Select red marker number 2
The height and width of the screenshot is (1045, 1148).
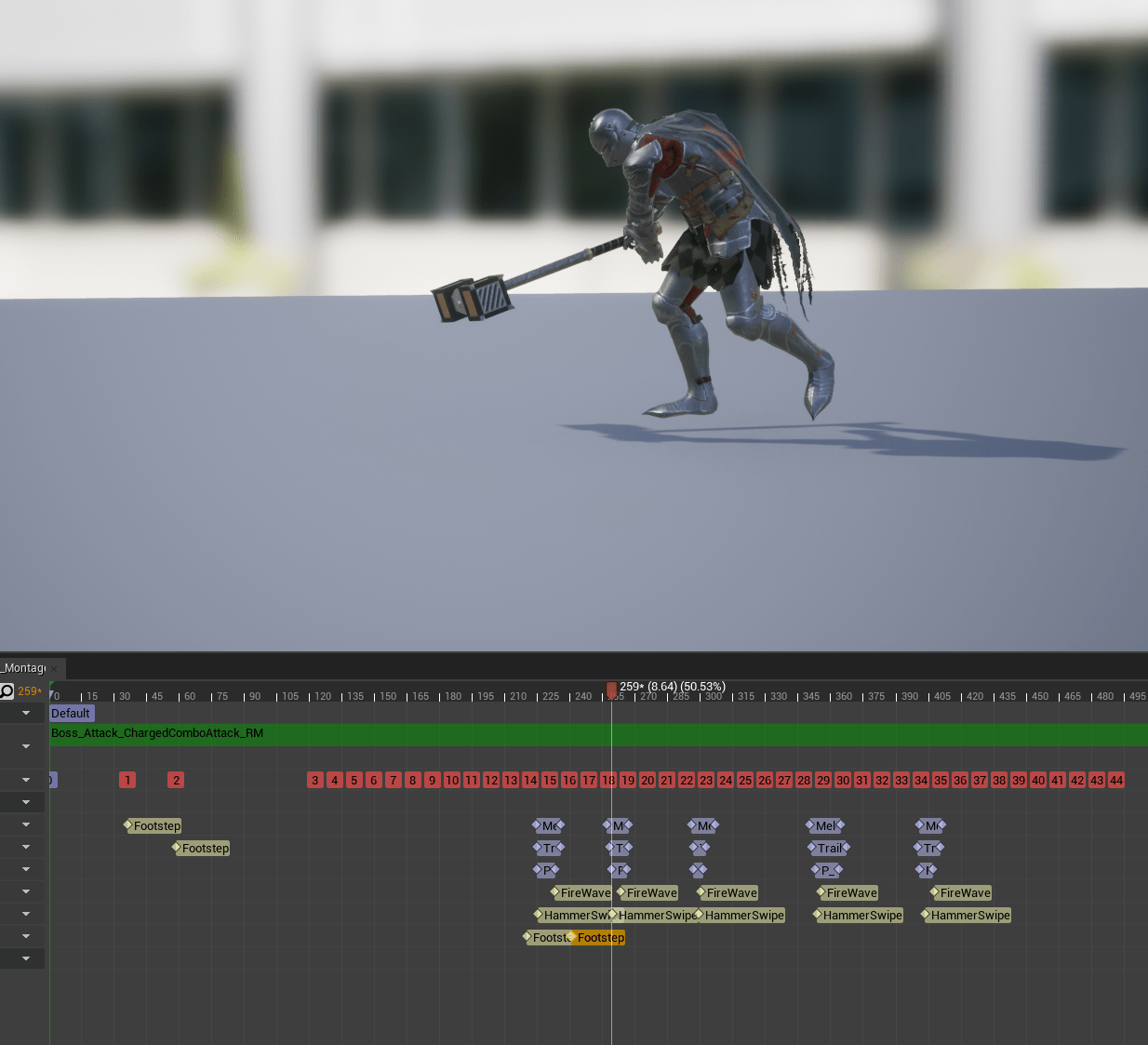[176, 780]
